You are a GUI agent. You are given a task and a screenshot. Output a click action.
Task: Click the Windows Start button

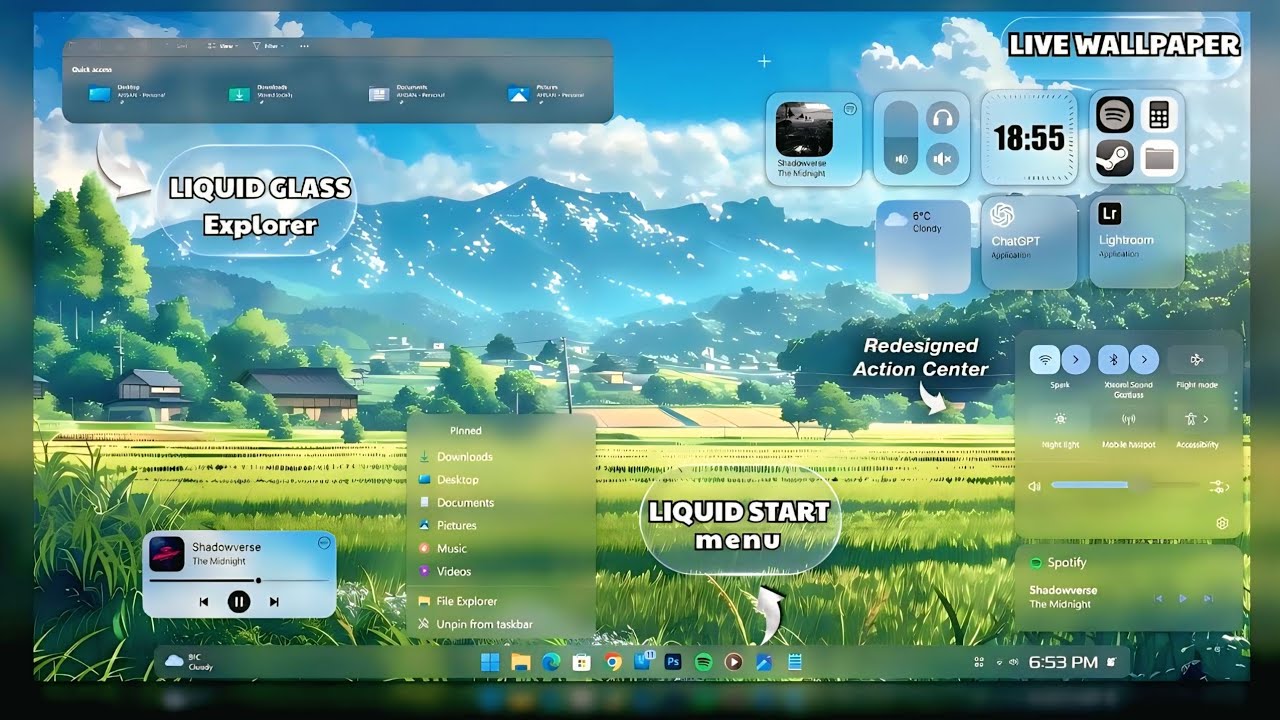(490, 662)
